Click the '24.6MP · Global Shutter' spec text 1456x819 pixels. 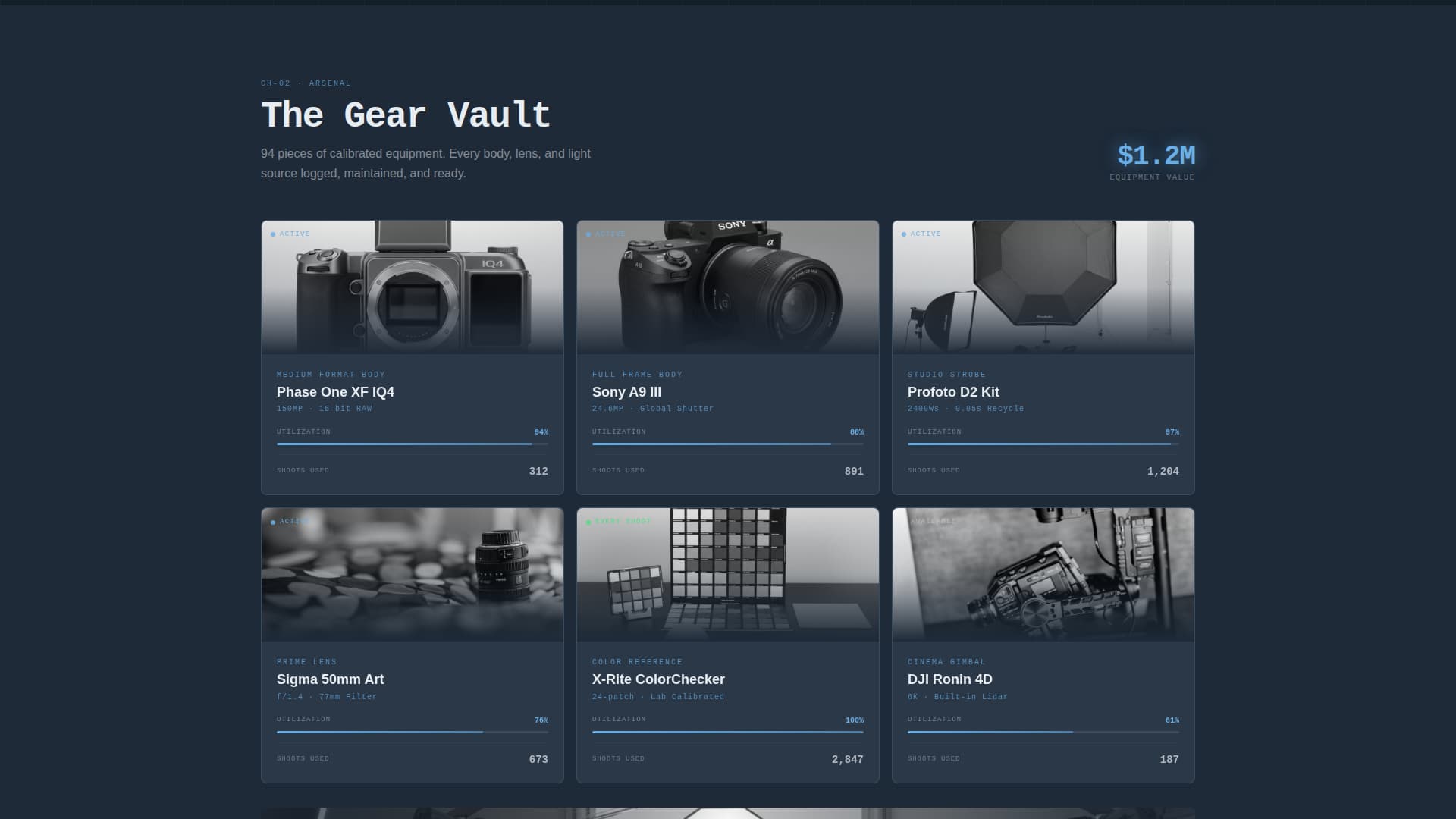click(653, 409)
